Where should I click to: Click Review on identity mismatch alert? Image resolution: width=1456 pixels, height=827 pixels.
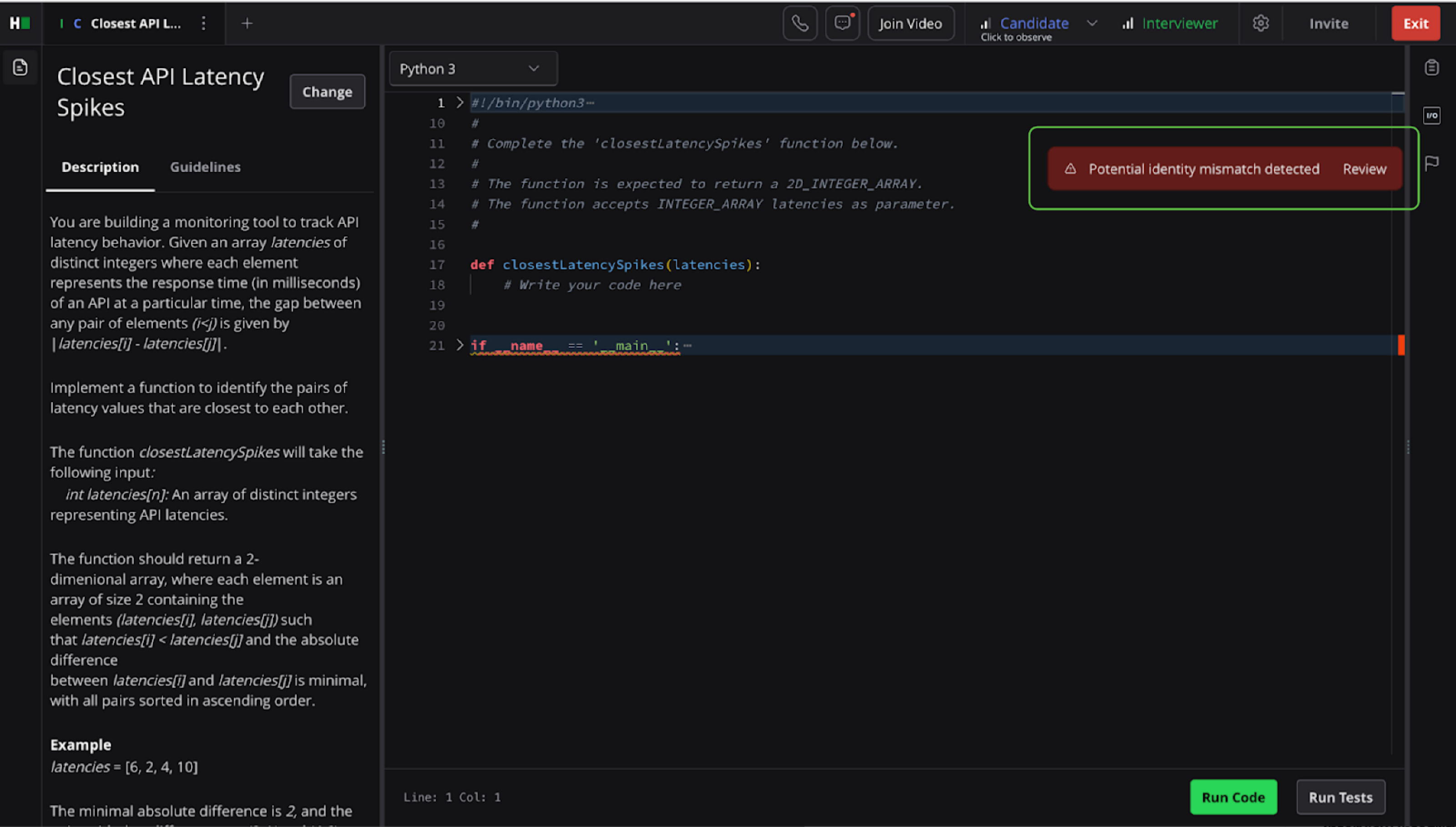click(x=1364, y=169)
